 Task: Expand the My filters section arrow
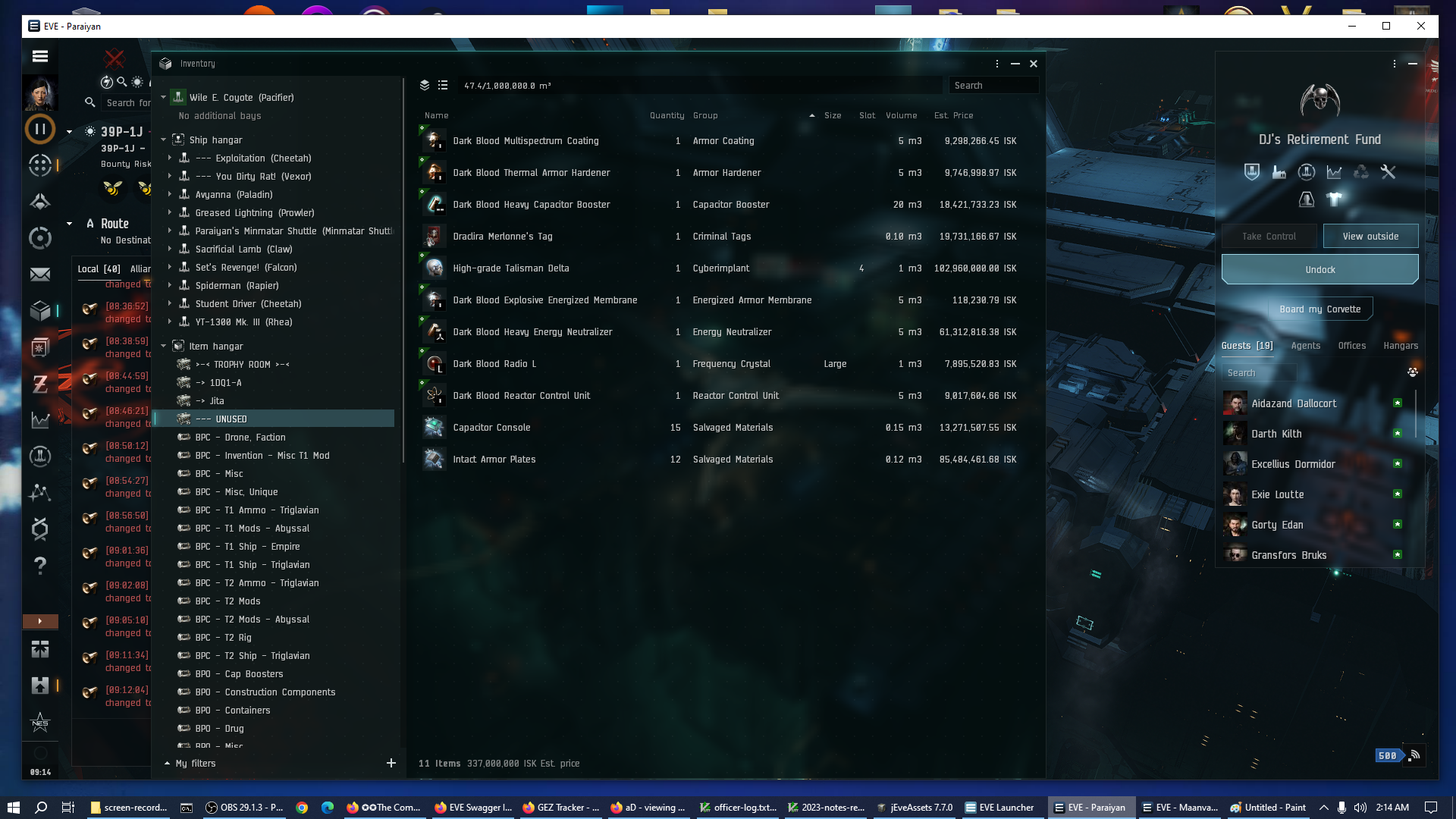click(167, 763)
